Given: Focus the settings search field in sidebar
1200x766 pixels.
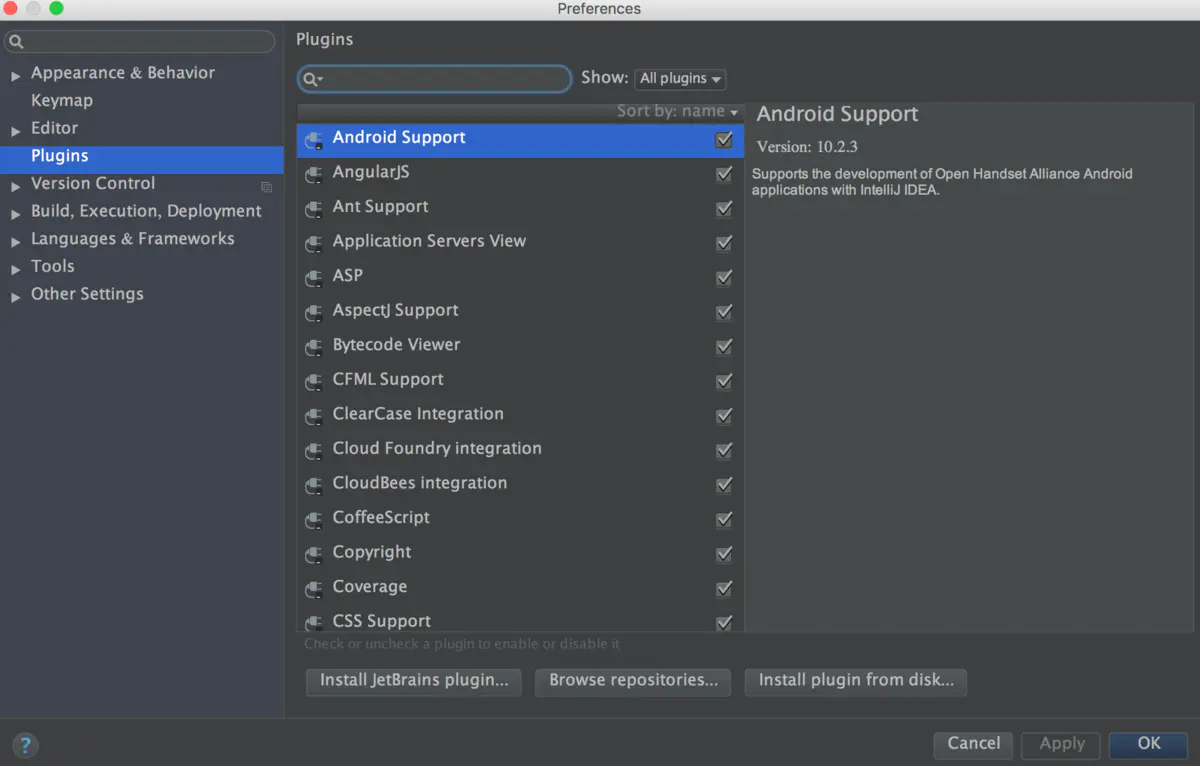Looking at the screenshot, I should [x=140, y=42].
